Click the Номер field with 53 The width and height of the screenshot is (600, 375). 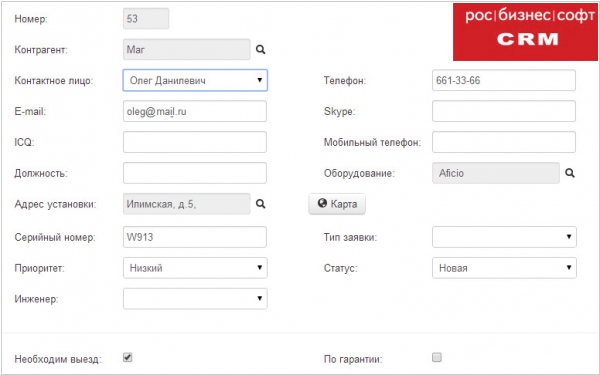(146, 18)
